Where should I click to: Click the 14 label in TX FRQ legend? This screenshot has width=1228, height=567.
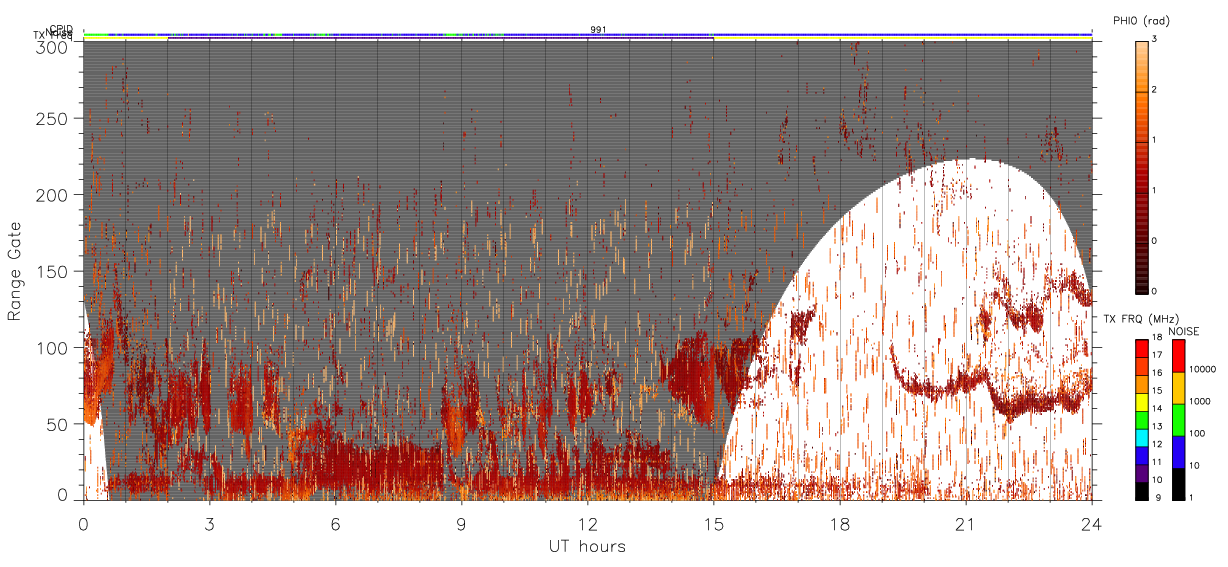tap(1157, 408)
